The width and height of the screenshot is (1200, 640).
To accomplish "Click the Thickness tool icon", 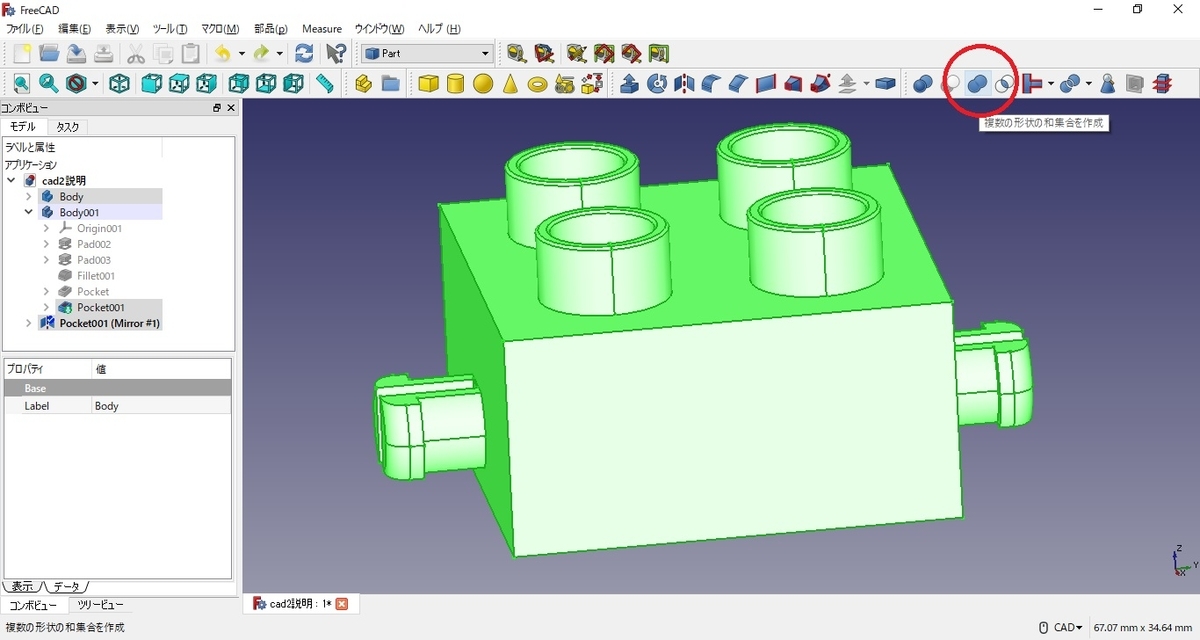I will tap(884, 84).
